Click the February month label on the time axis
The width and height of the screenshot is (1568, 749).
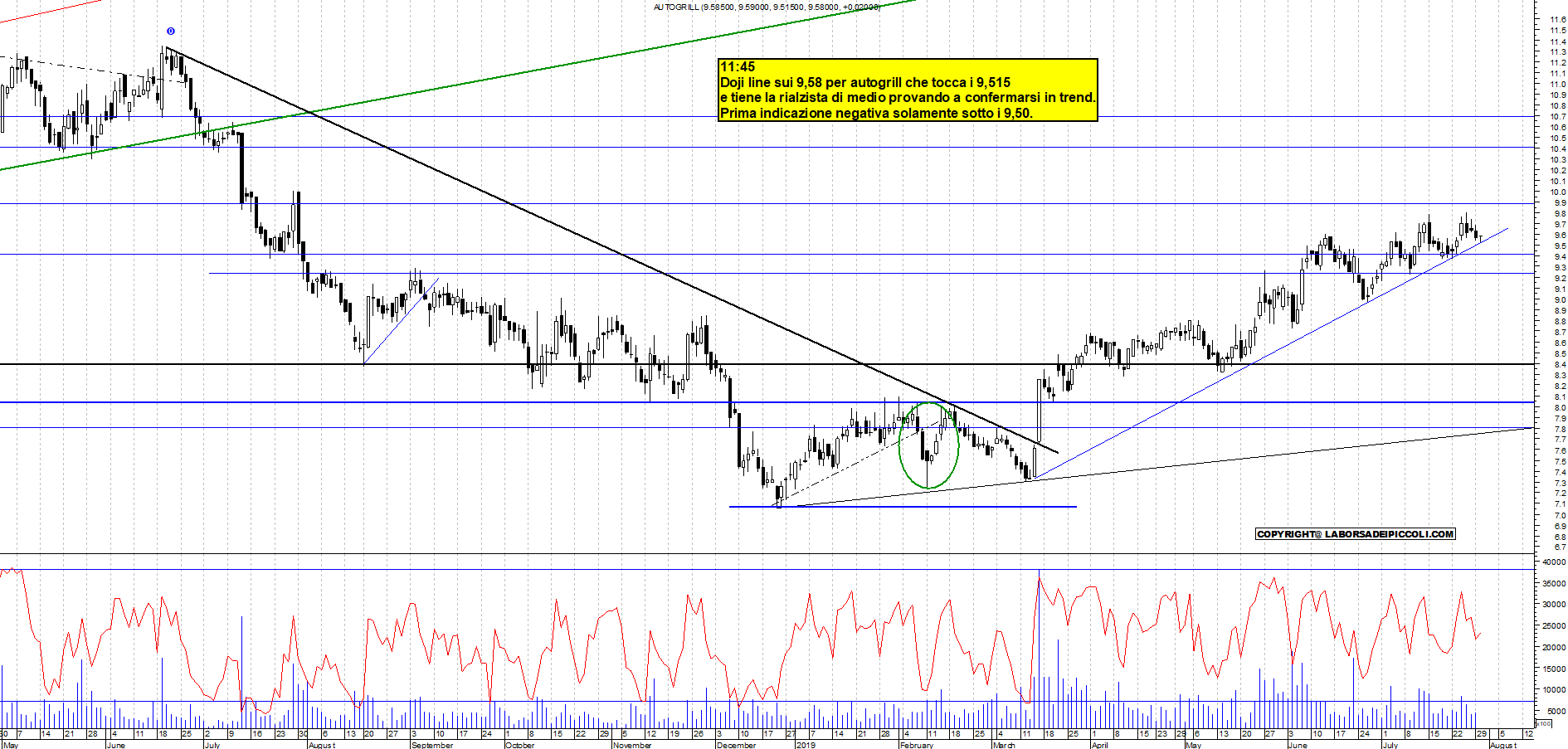[x=917, y=745]
